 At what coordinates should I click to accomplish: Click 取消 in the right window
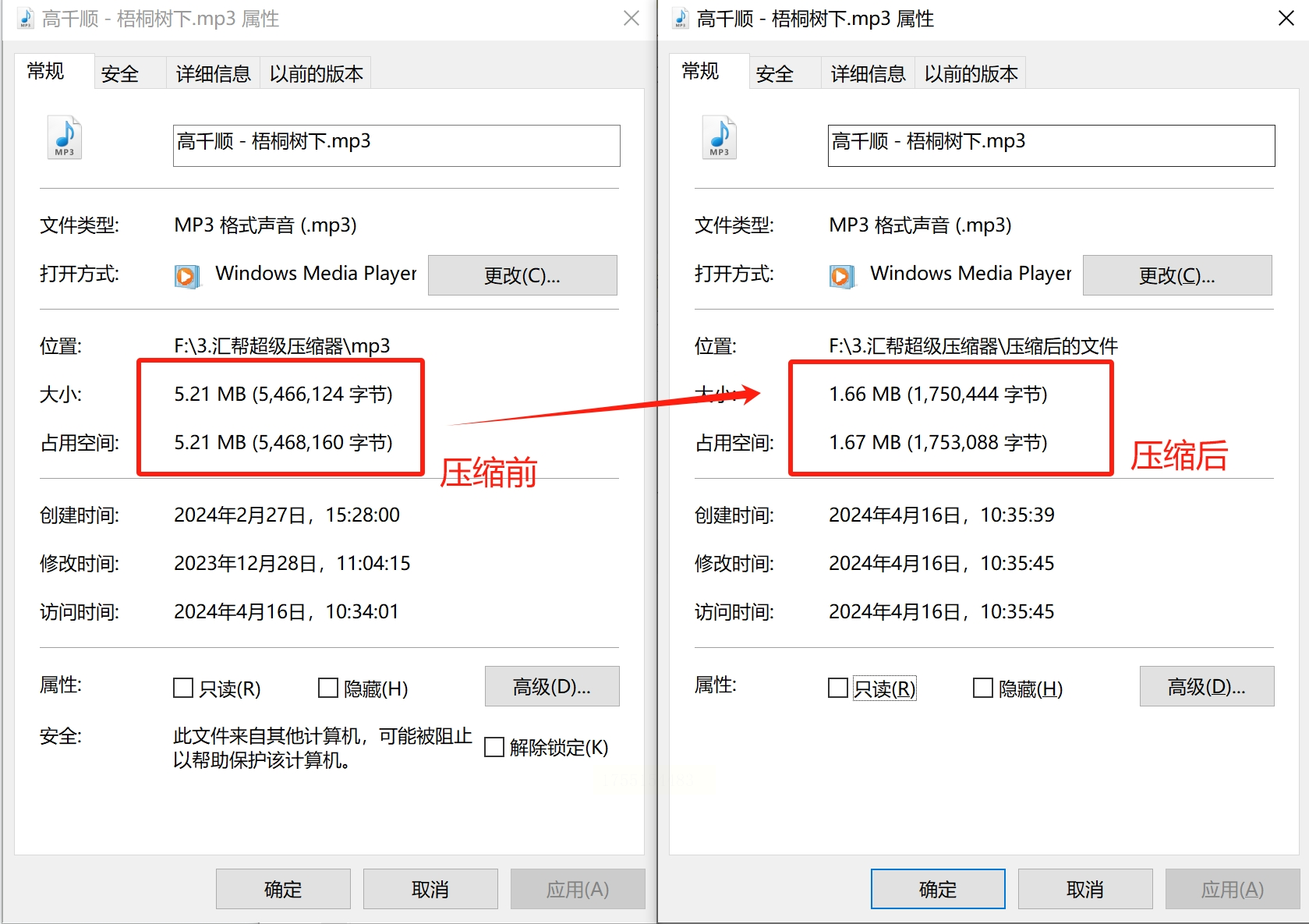pos(1085,889)
